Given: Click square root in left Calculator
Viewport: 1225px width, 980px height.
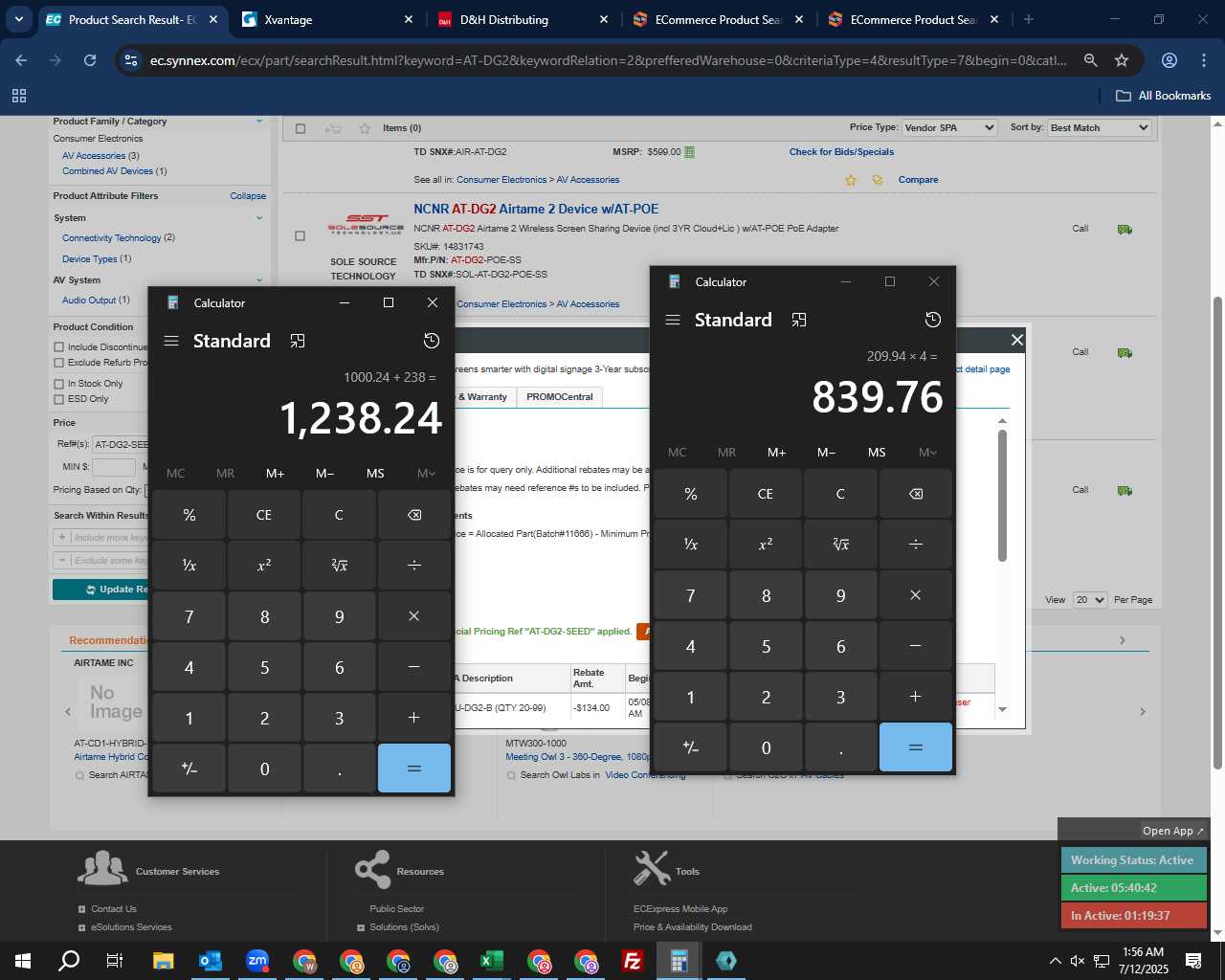Looking at the screenshot, I should coord(339,566).
